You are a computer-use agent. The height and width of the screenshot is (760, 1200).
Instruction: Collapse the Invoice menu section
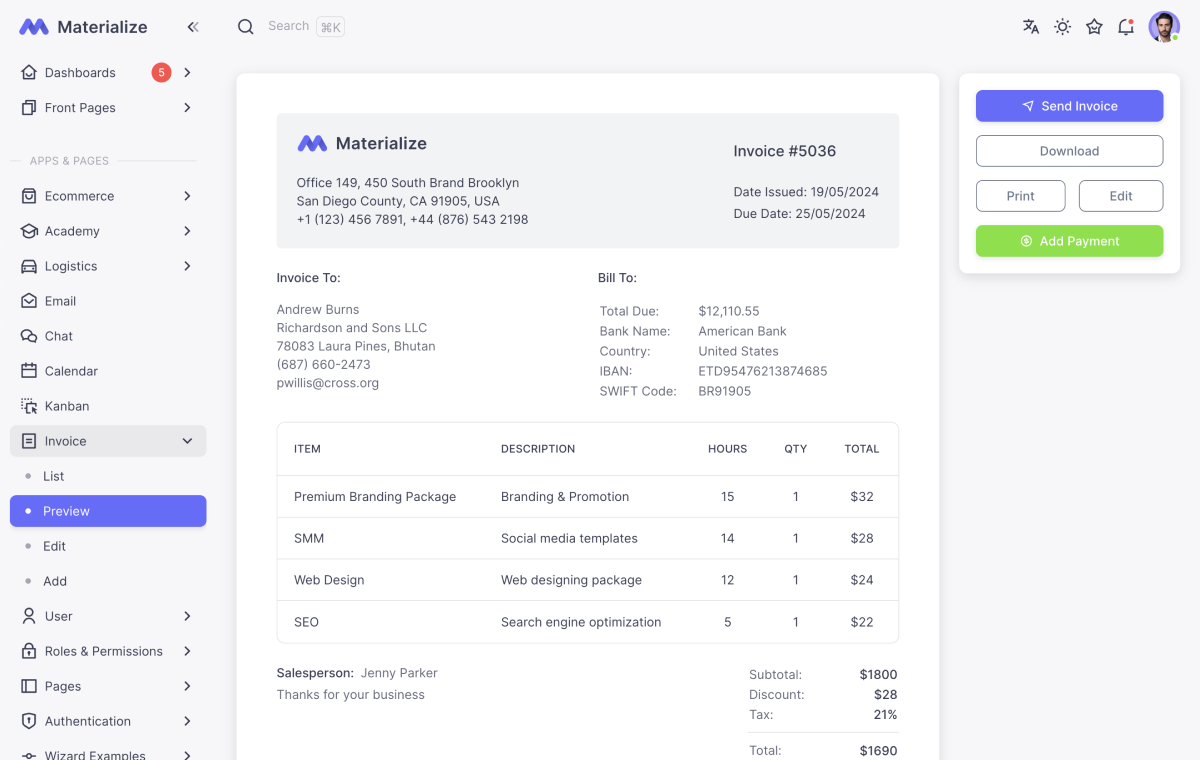tap(186, 440)
